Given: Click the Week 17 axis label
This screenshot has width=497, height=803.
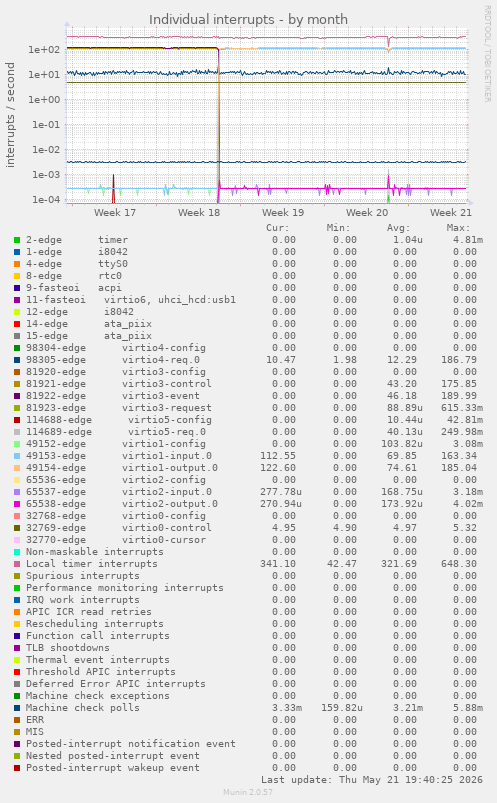Looking at the screenshot, I should [115, 213].
